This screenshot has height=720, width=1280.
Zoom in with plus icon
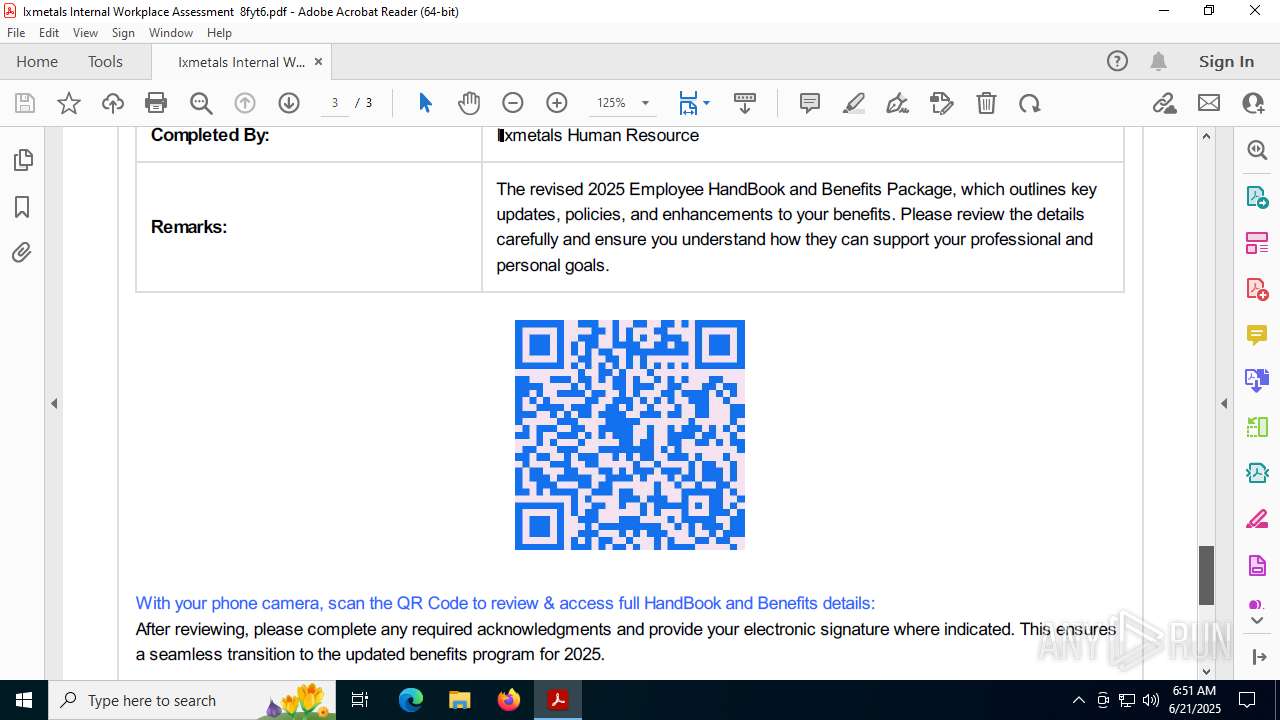(557, 103)
